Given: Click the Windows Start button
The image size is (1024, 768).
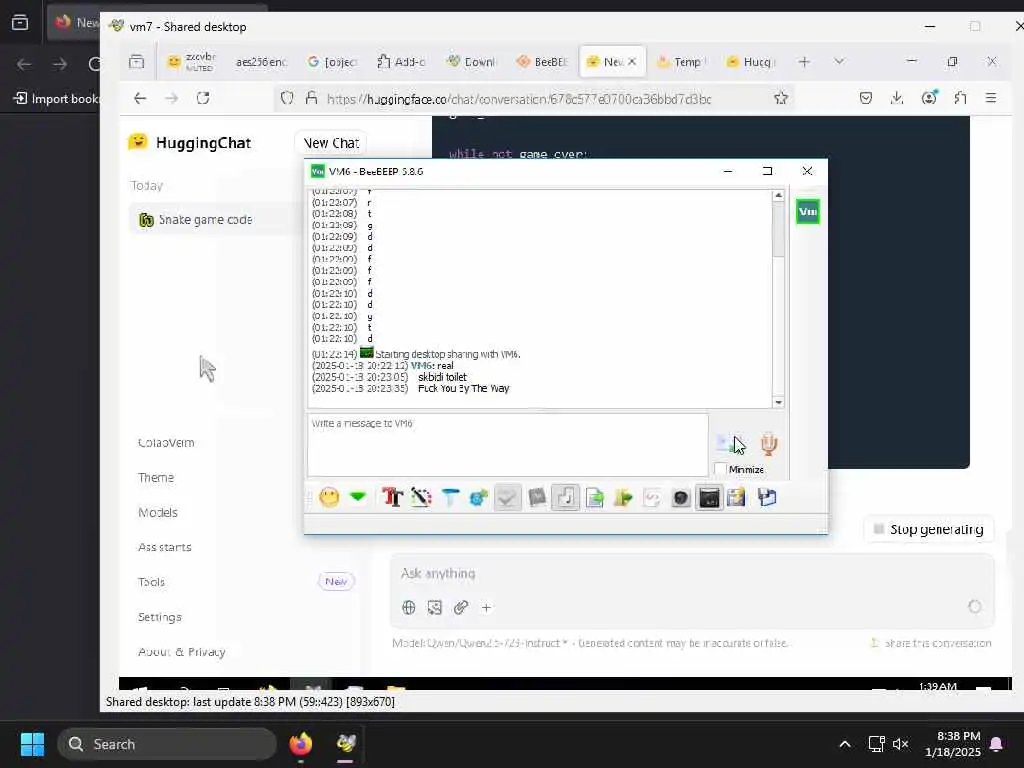Looking at the screenshot, I should pos(32,744).
